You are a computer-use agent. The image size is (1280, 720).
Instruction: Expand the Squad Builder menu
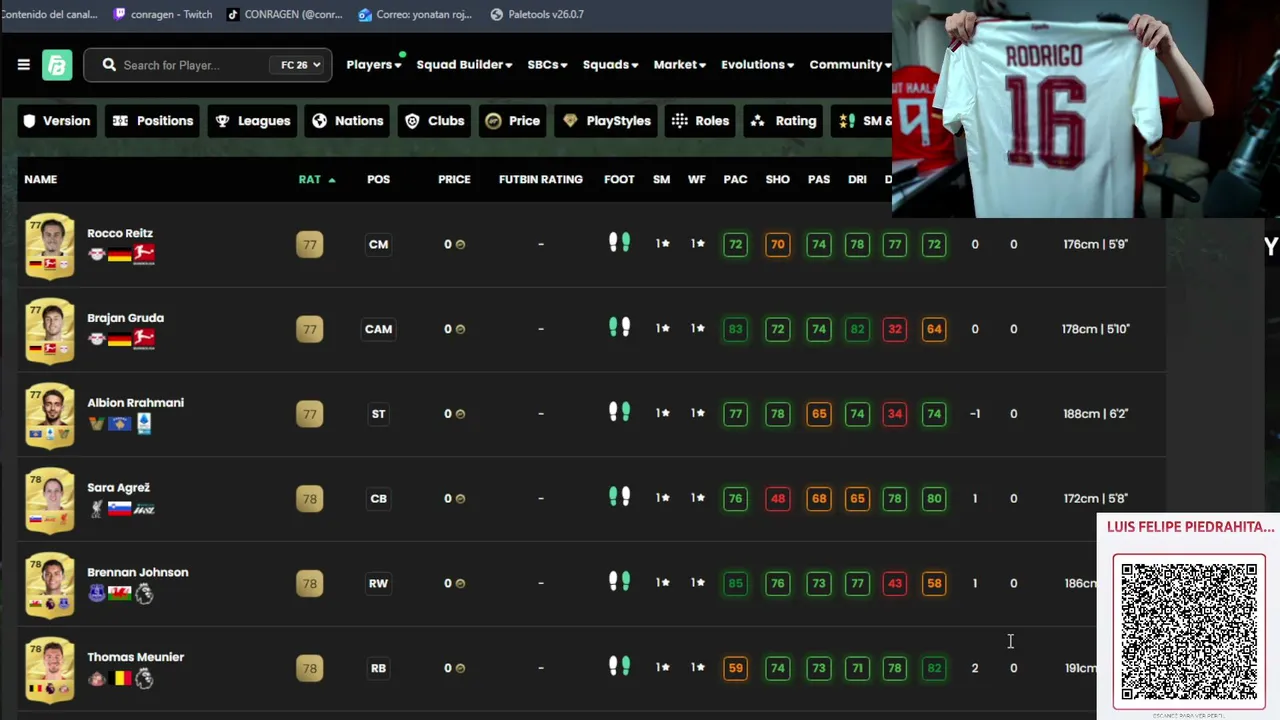[x=464, y=65]
